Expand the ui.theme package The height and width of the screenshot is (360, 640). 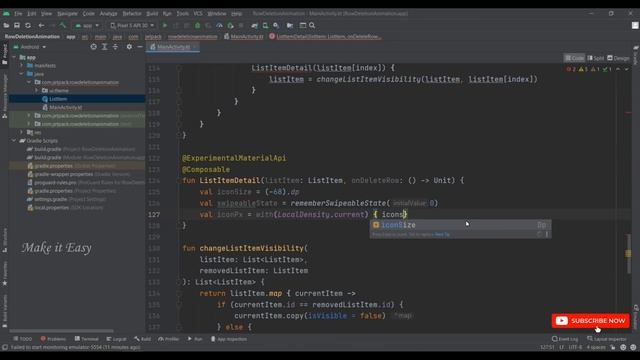(36, 90)
